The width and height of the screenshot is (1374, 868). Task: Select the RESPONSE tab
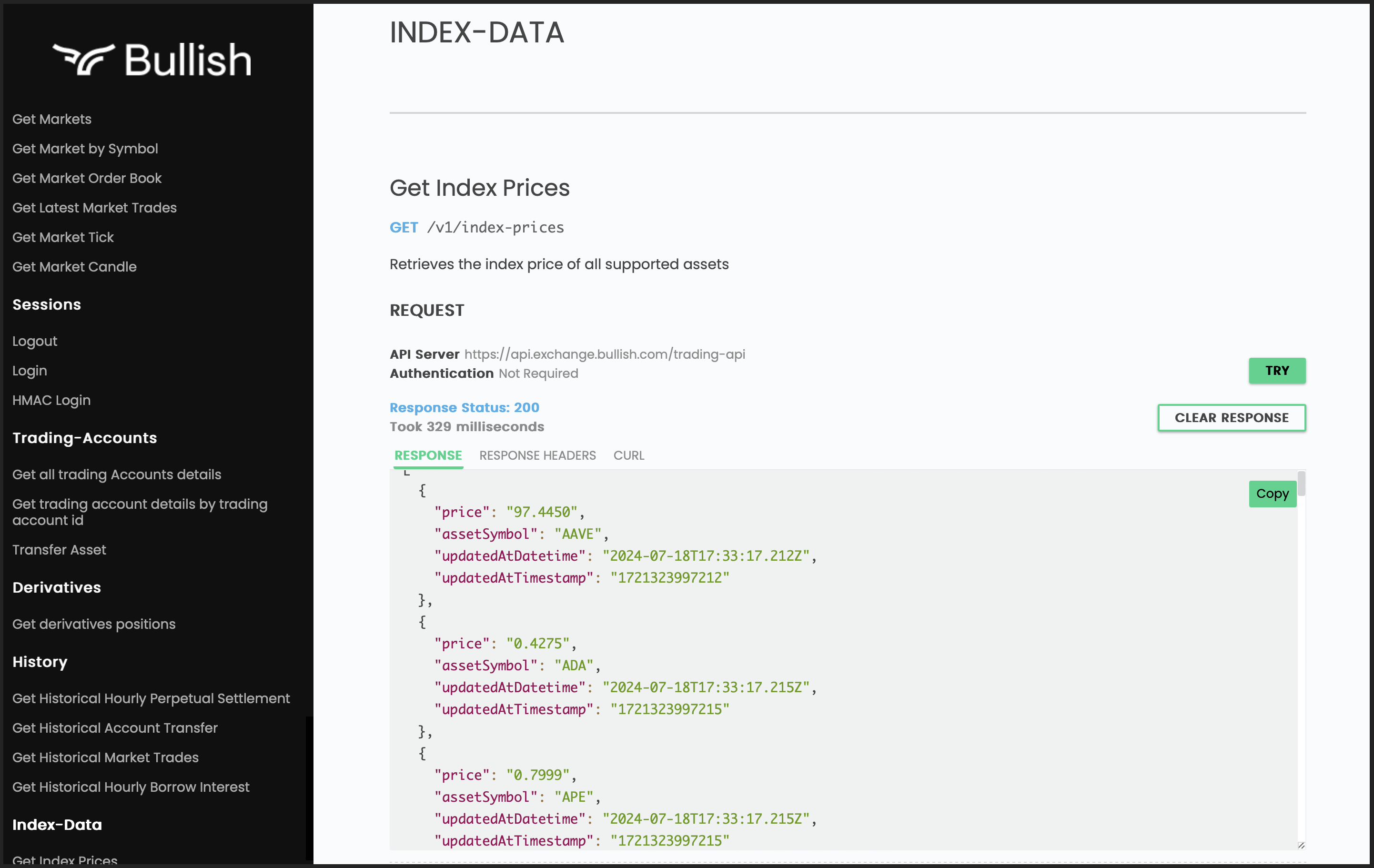428,455
